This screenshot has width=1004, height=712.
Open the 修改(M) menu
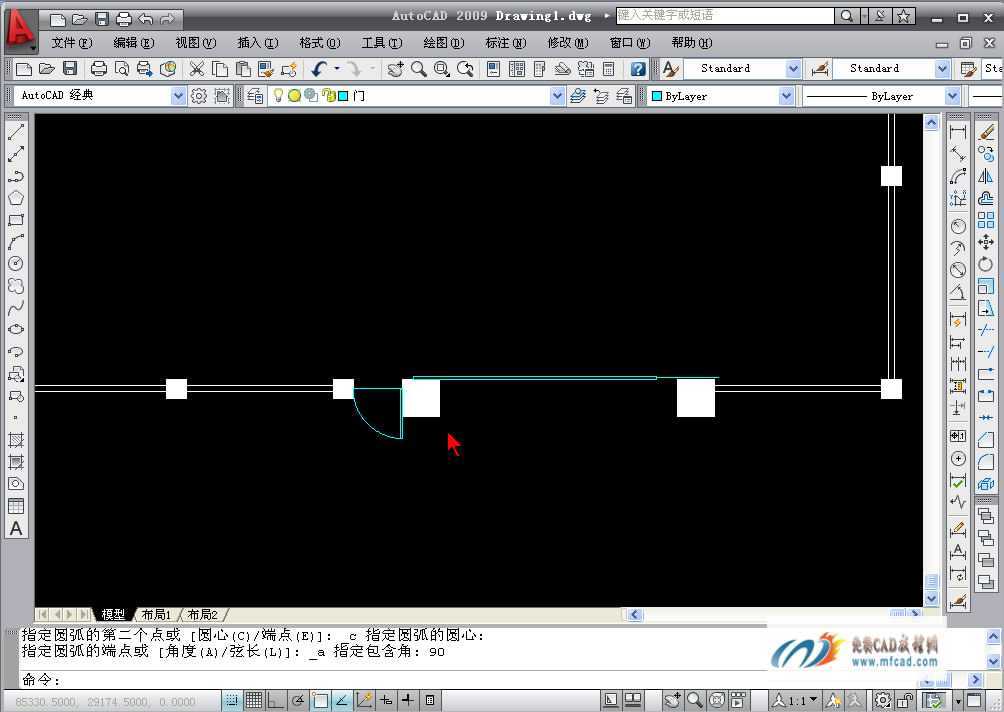click(x=567, y=43)
